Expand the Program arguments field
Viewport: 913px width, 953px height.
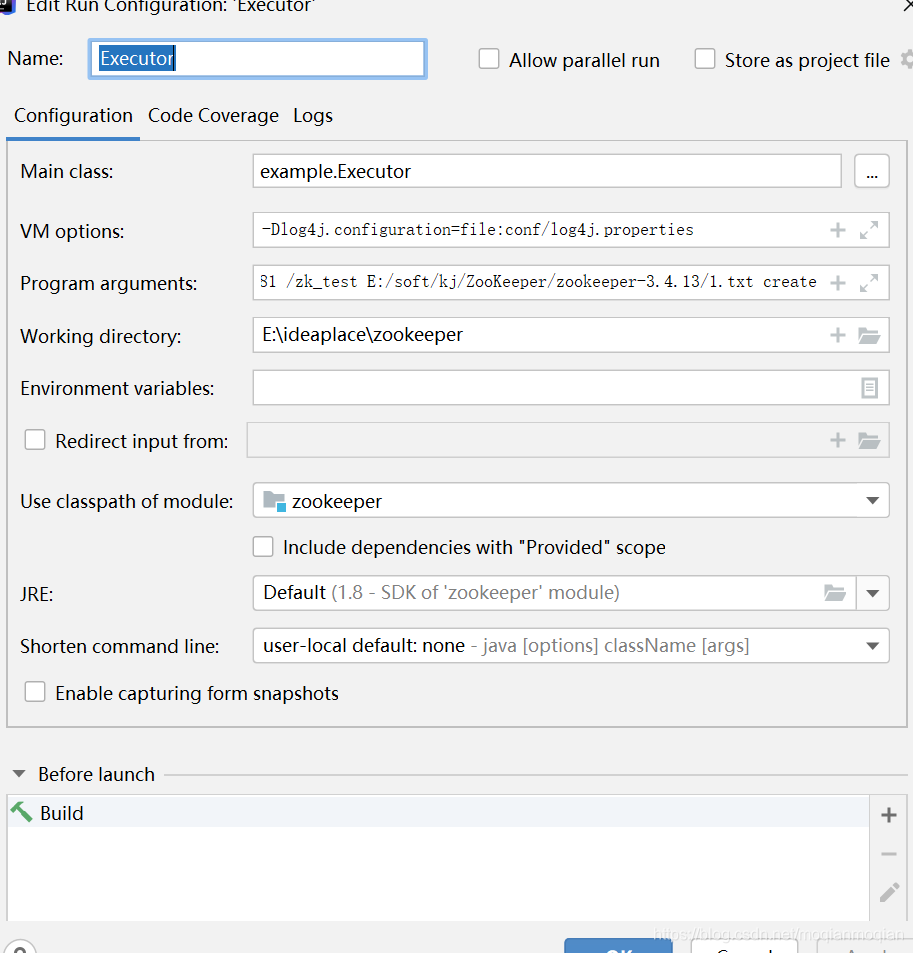(869, 283)
